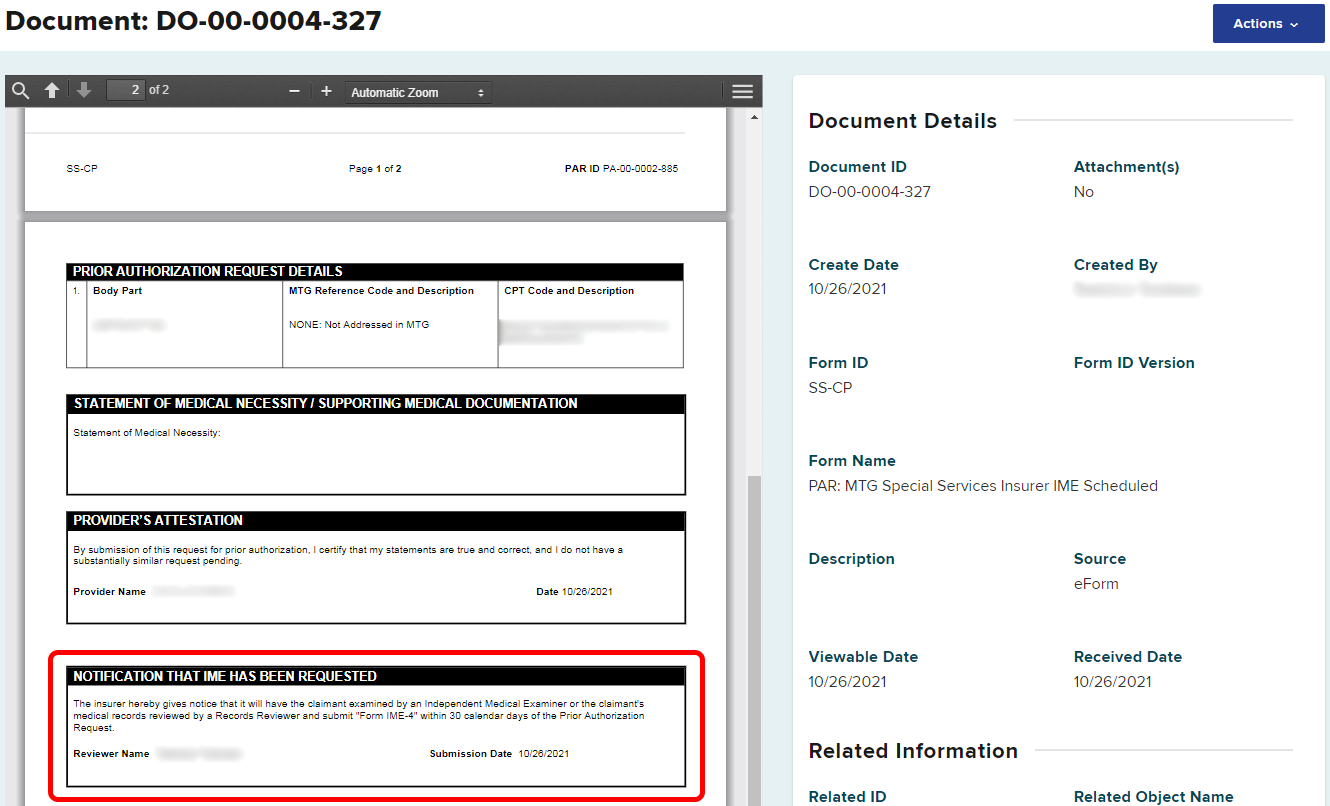Click the form name PAR: MTG Special Services text
Screen dimensions: 1330x806
pyautogui.click(x=983, y=486)
